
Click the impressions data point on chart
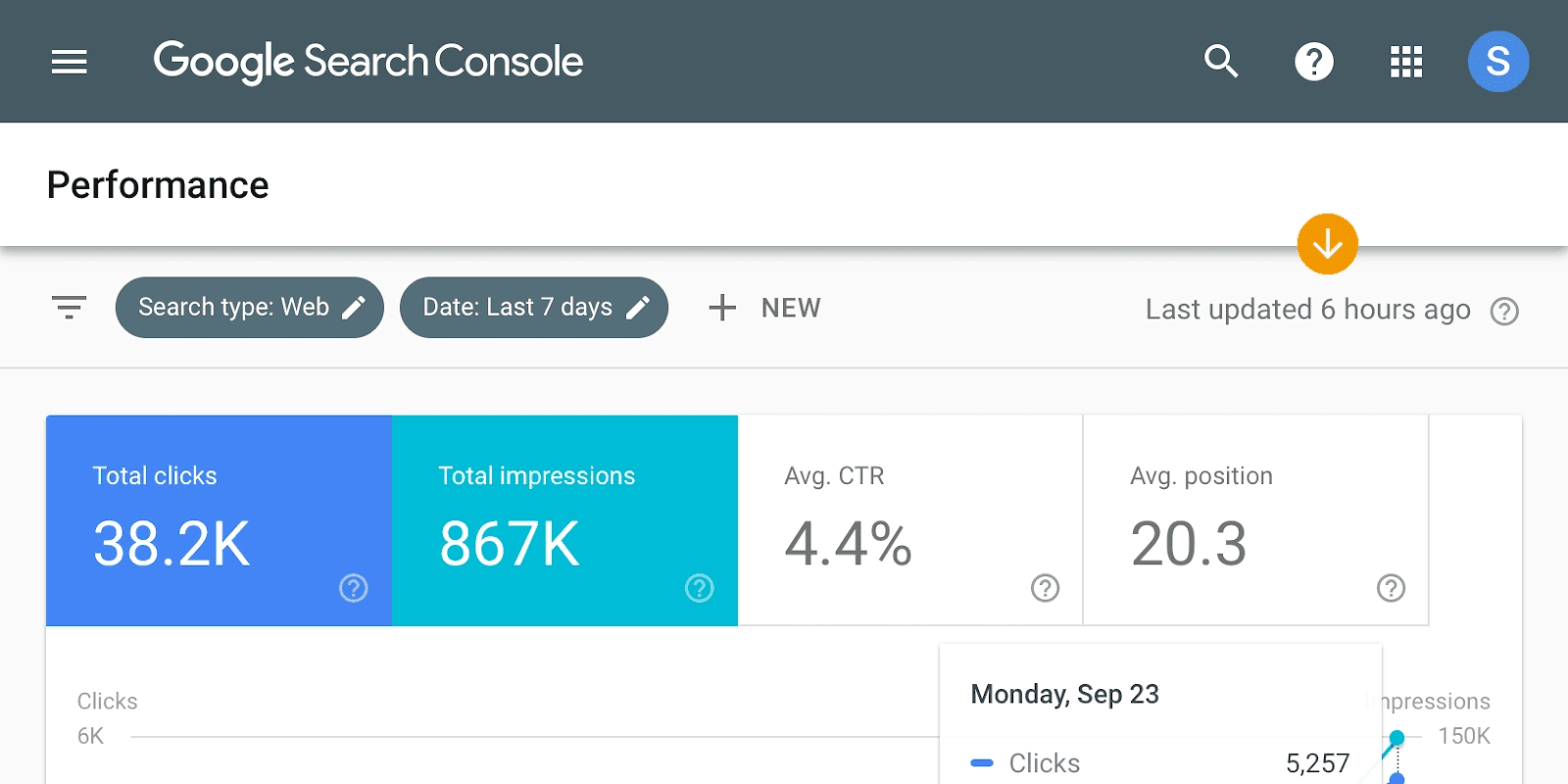[1397, 737]
